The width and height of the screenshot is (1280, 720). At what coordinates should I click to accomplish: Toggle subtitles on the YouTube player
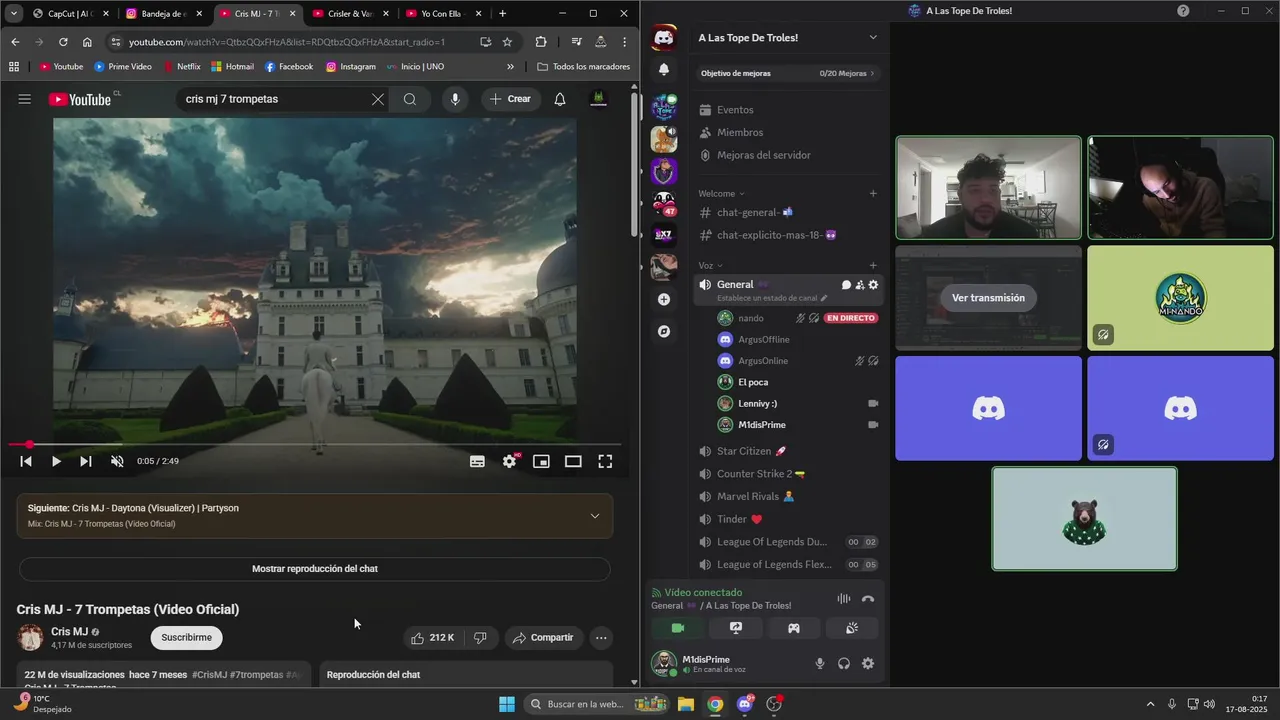[478, 461]
